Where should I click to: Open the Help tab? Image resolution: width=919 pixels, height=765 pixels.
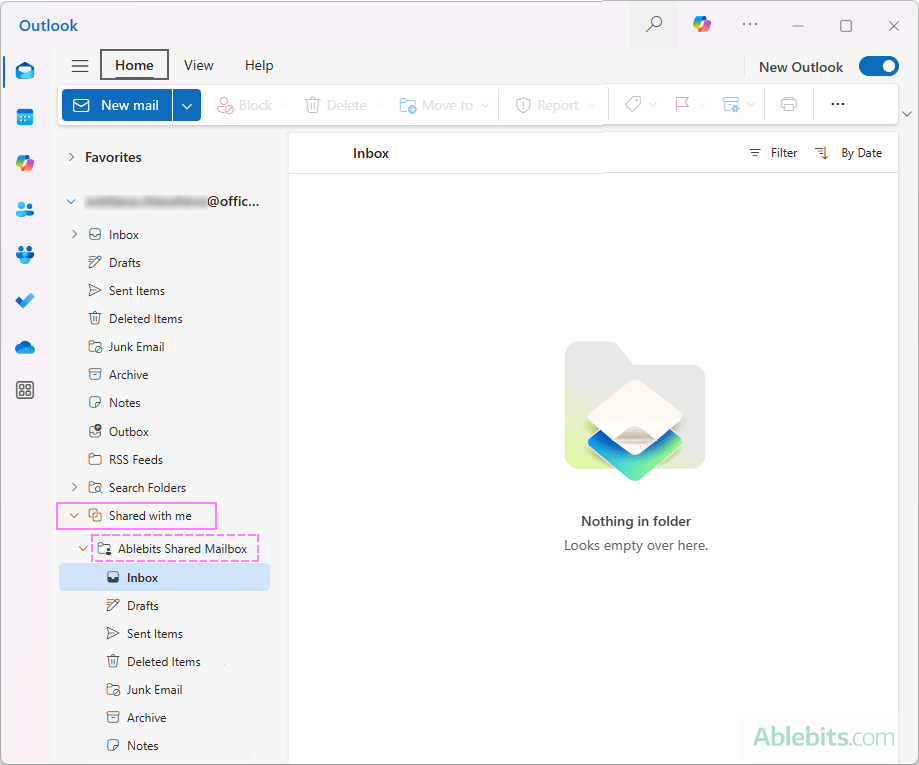click(x=259, y=66)
